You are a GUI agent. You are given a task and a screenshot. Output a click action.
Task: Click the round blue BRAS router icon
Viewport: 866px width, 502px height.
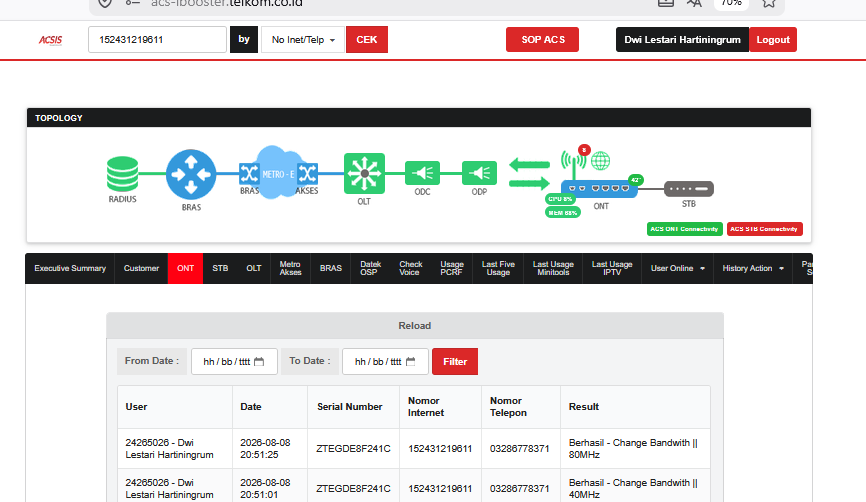click(x=191, y=175)
